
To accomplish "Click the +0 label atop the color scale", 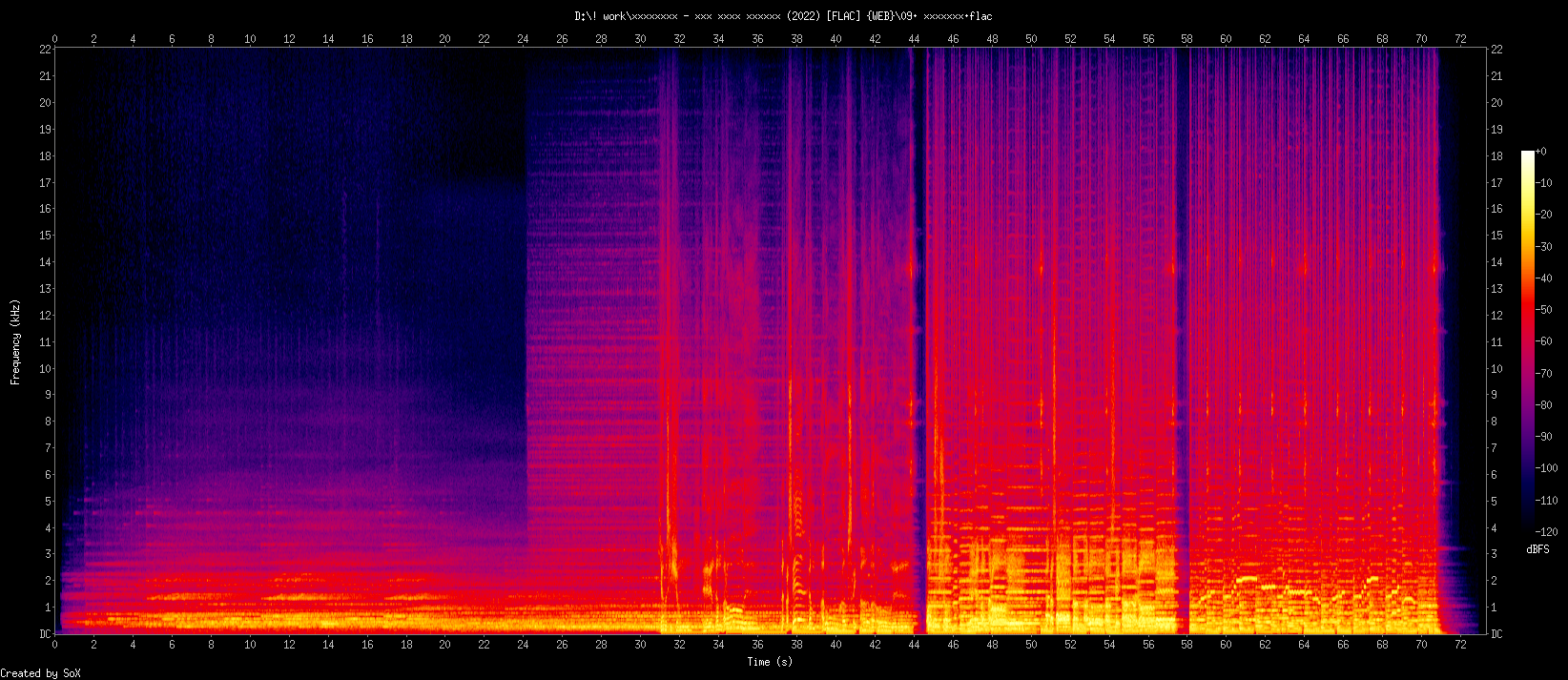I will tap(1541, 152).
